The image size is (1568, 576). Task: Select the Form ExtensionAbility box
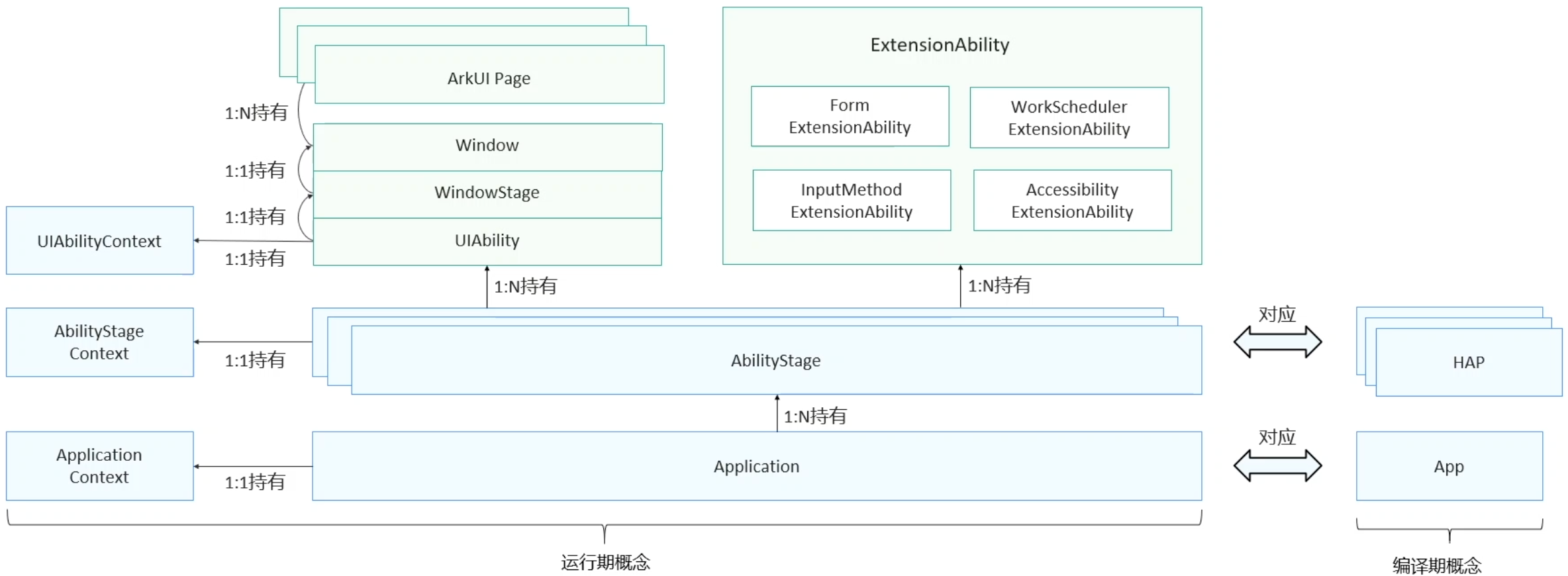[x=850, y=116]
